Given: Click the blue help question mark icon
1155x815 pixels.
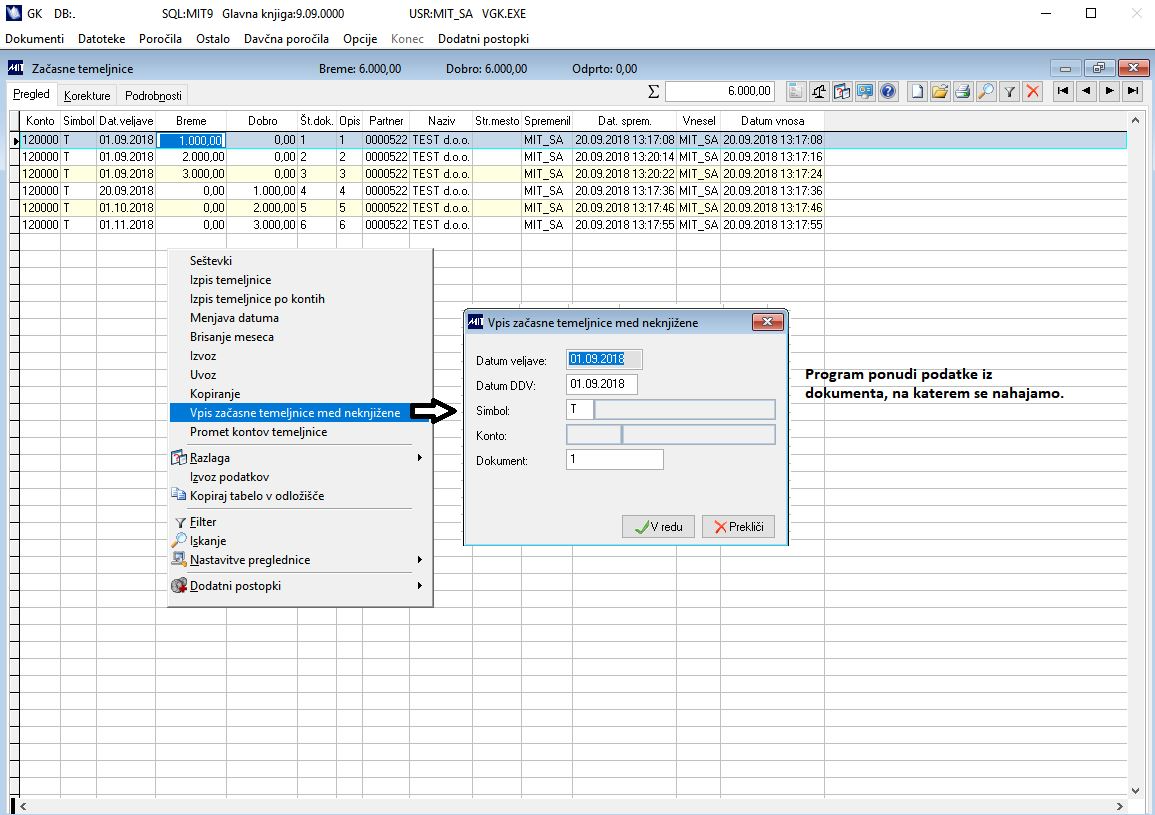Looking at the screenshot, I should click(887, 92).
